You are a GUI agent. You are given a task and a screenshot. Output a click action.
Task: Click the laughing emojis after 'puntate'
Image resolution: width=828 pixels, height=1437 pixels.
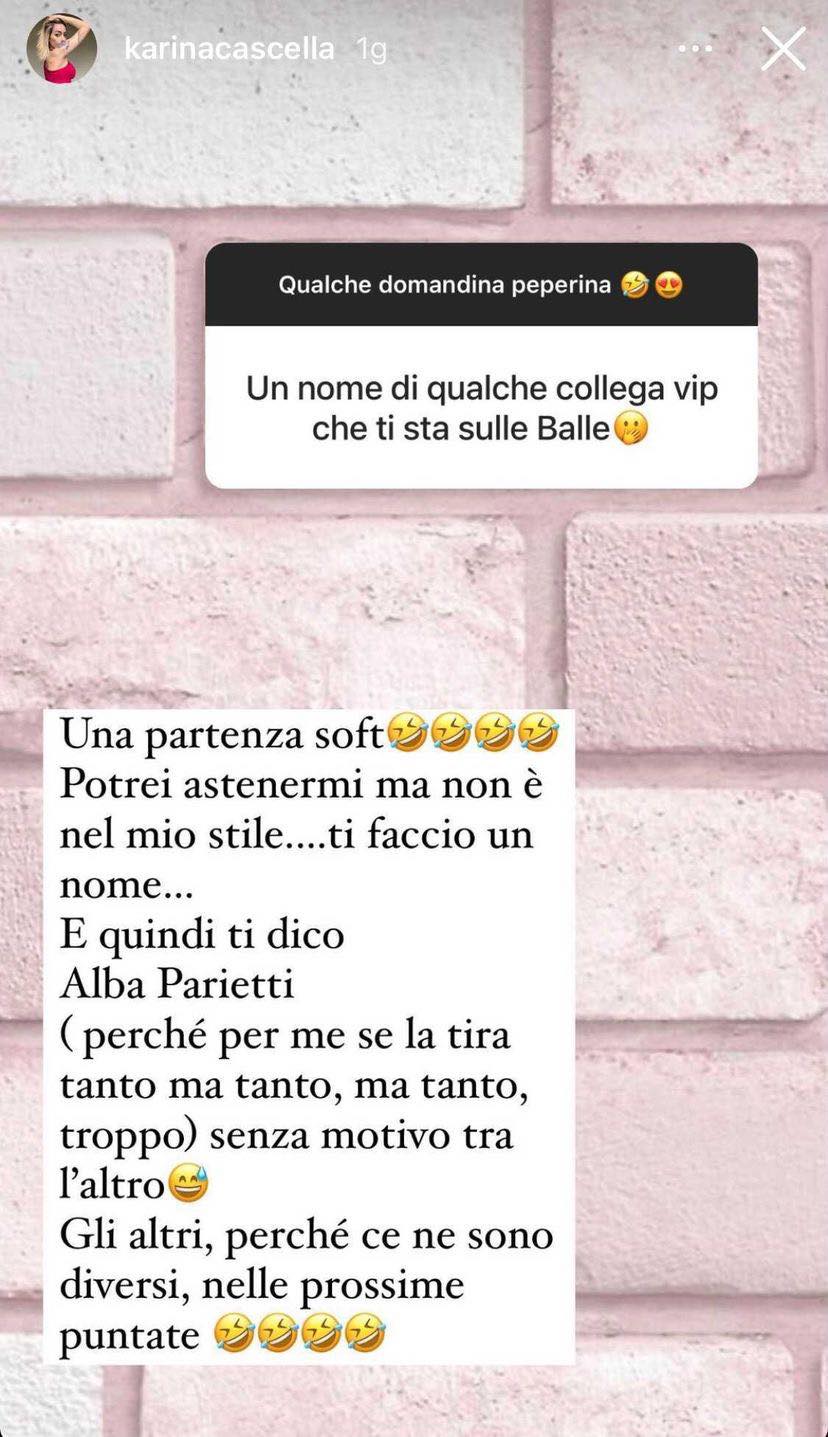click(300, 1335)
